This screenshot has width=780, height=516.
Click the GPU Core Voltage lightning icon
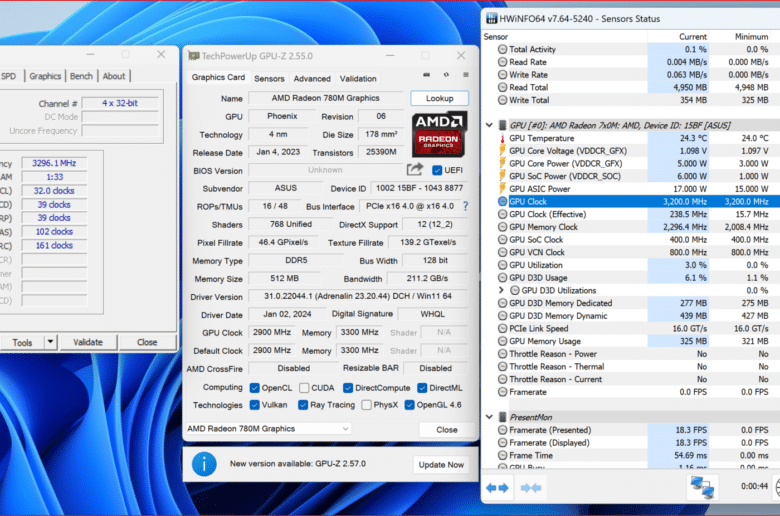pyautogui.click(x=502, y=151)
